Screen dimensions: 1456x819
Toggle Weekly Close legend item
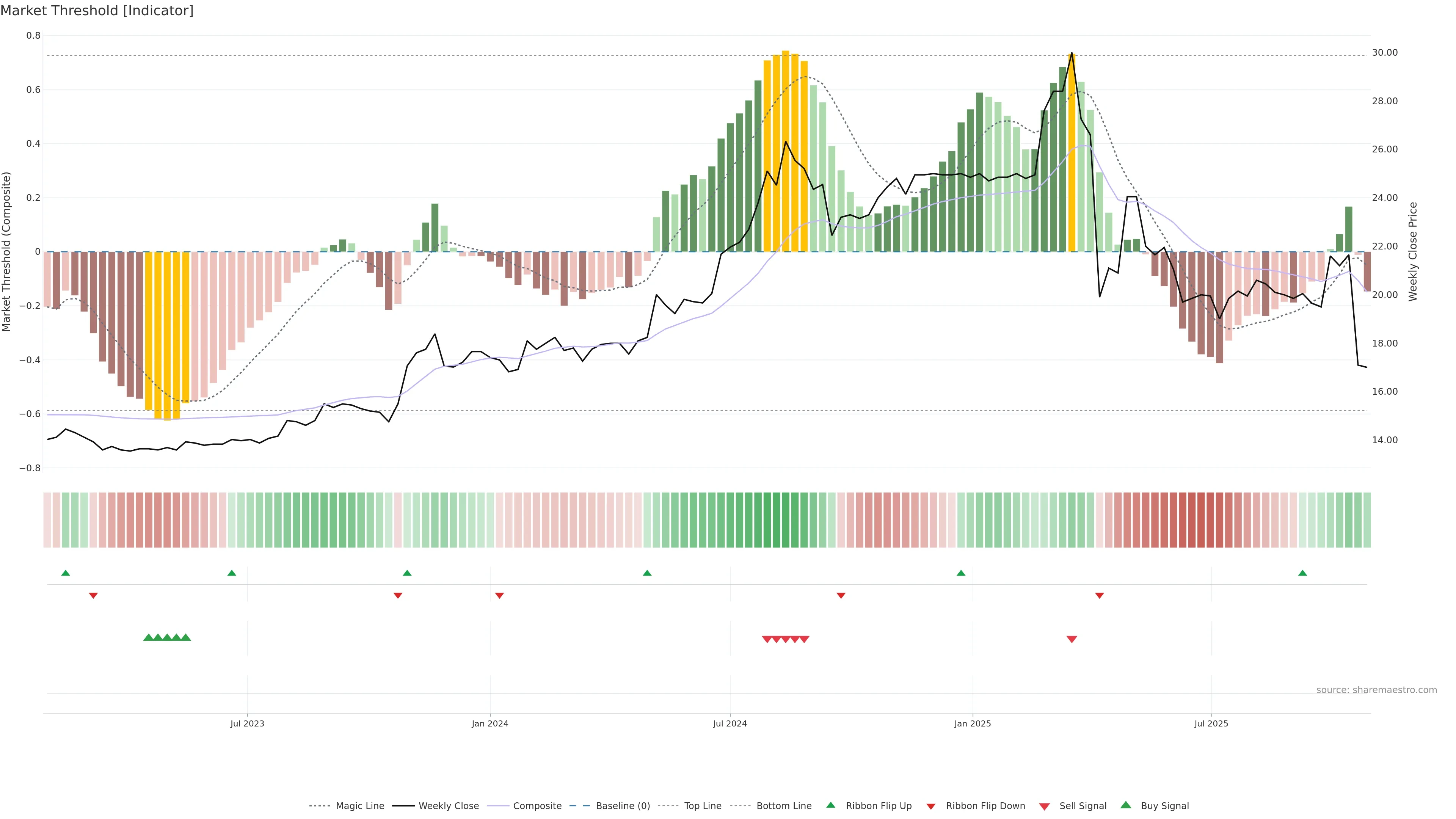(x=448, y=806)
